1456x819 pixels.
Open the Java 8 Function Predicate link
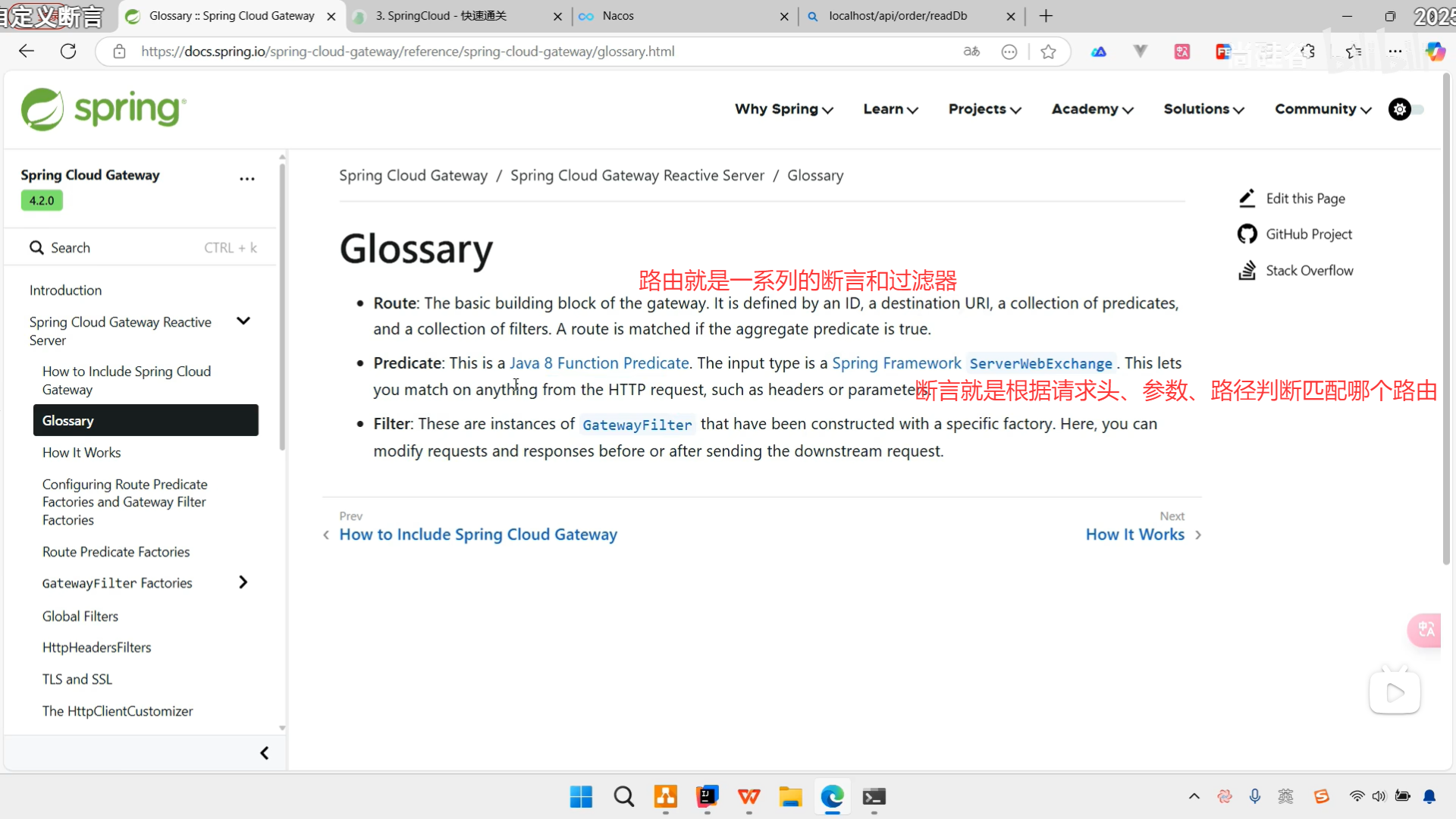click(x=599, y=363)
